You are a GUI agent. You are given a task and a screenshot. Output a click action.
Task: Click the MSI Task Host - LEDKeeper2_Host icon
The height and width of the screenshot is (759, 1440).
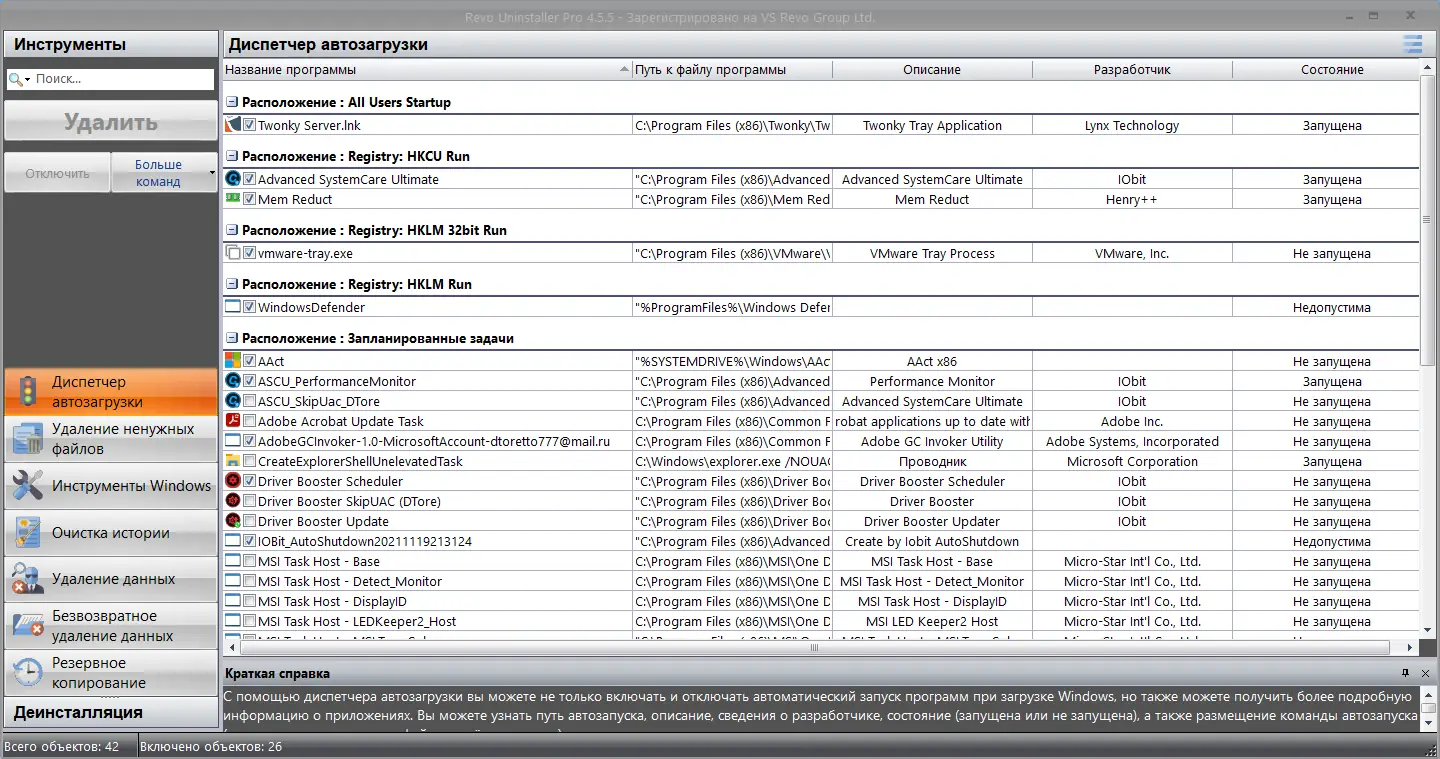pos(233,621)
